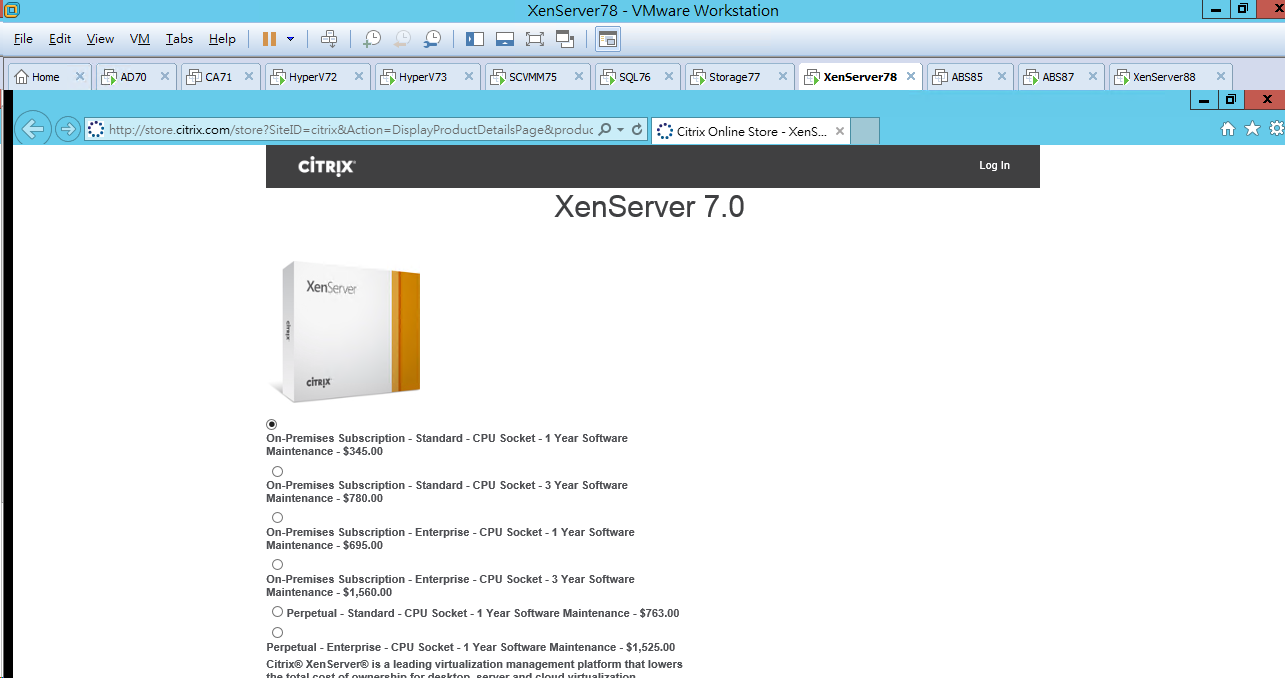This screenshot has height=678, width=1285.
Task: Close the SQL76 VM tab
Action: pos(668,77)
